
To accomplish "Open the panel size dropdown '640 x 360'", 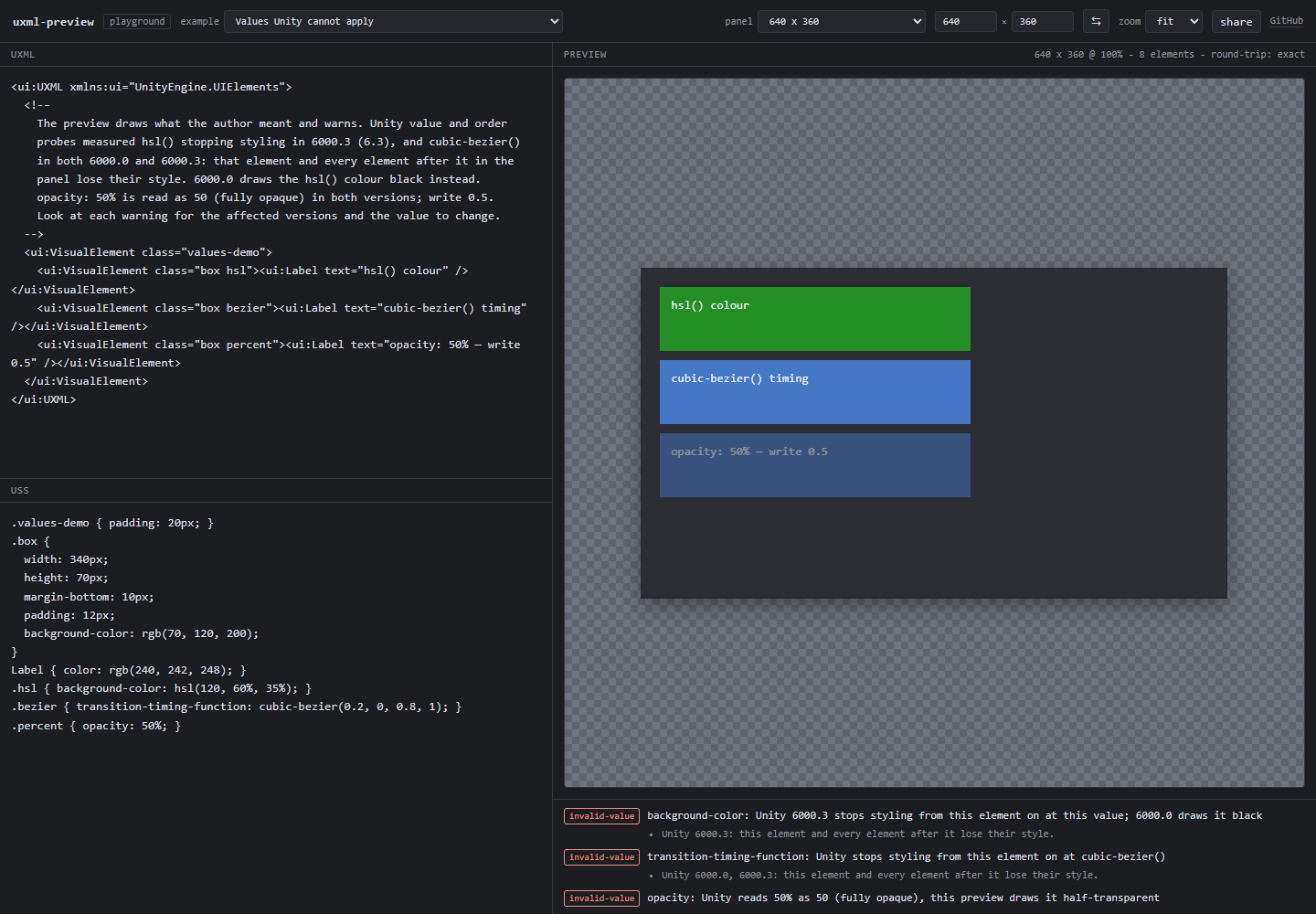I will (x=843, y=21).
